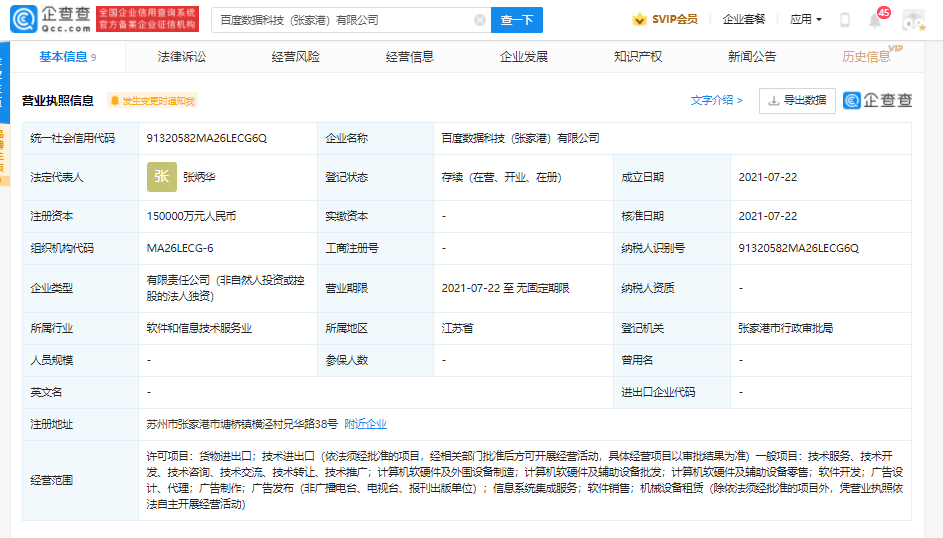Click 核准日期 value 2021-07-22
The width and height of the screenshot is (943, 538).
coord(768,216)
